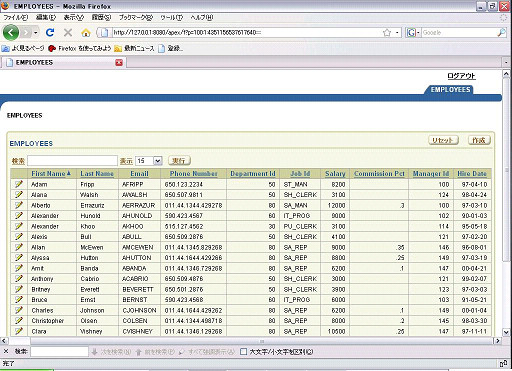
Task: Open the back/forward history dropdown arrow
Action: [x=35, y=33]
